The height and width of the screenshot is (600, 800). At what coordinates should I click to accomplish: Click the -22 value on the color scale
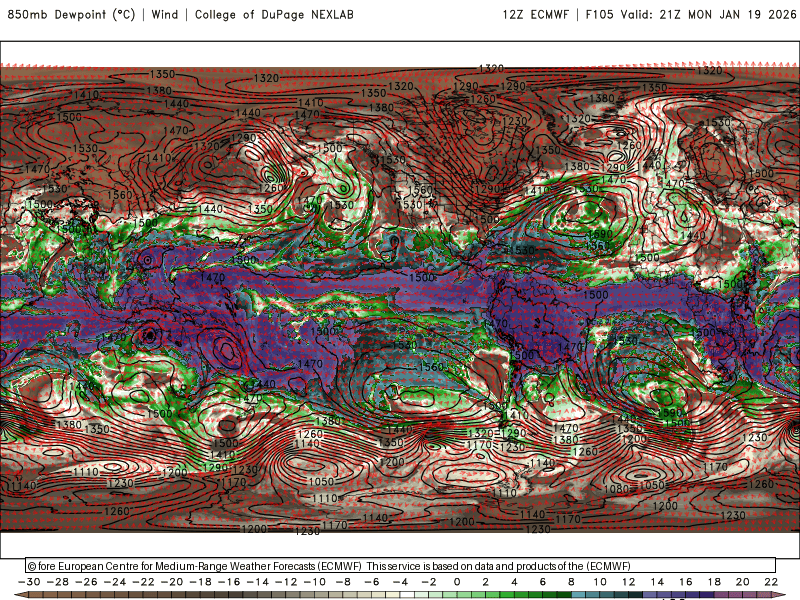[143, 582]
